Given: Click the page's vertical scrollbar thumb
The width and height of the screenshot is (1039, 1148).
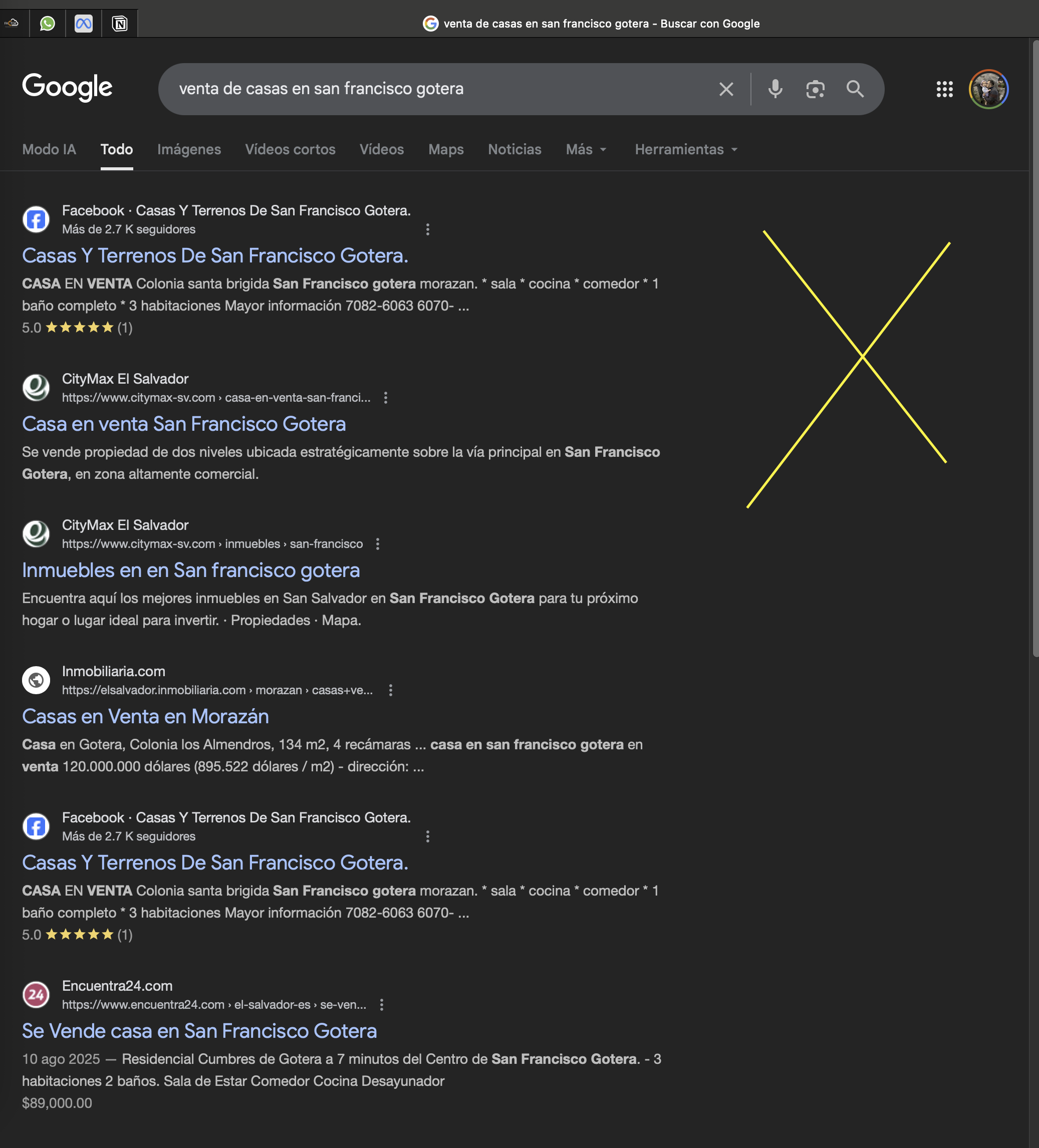Looking at the screenshot, I should (x=1035, y=349).
